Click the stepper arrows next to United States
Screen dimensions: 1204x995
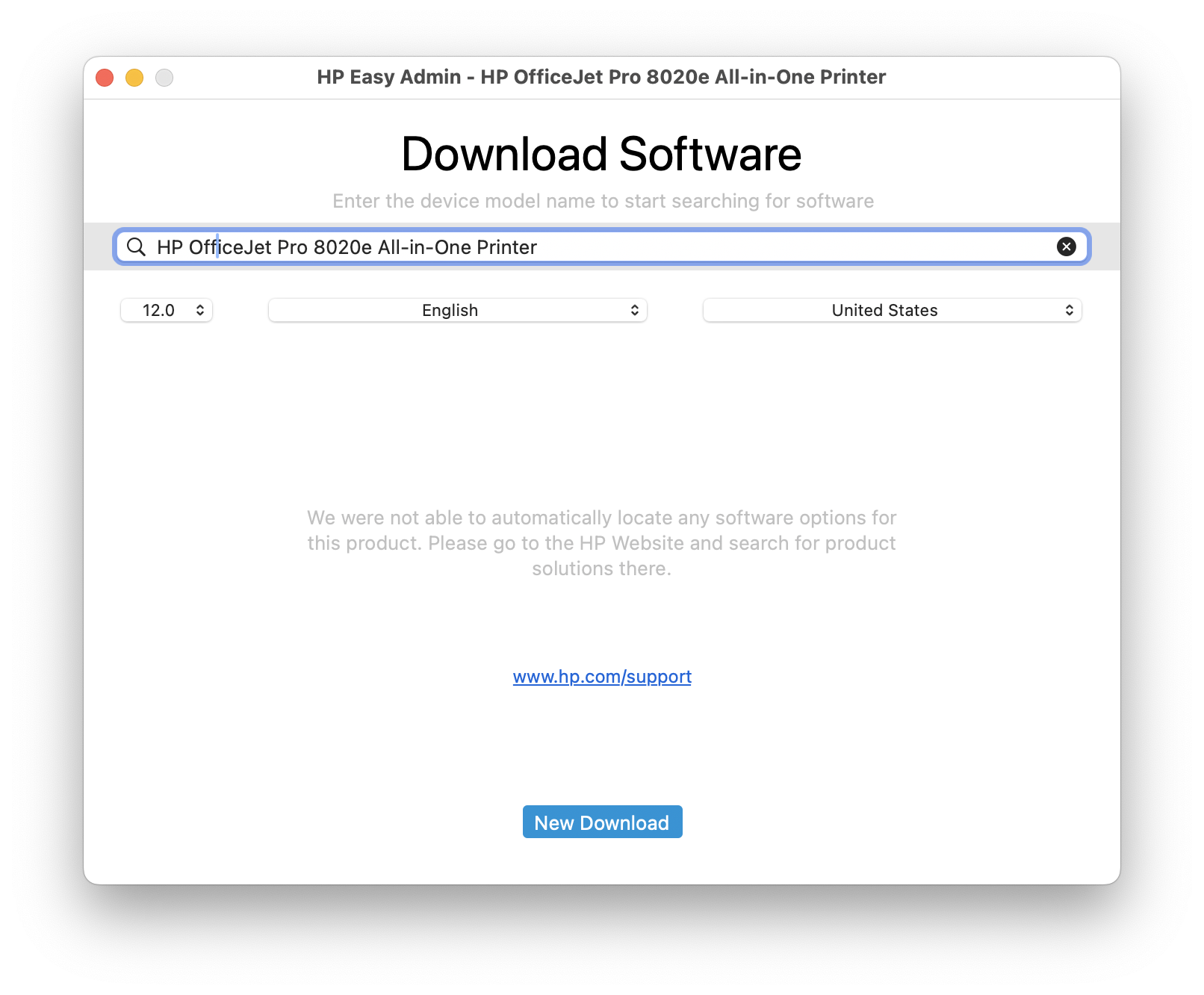(x=1069, y=310)
